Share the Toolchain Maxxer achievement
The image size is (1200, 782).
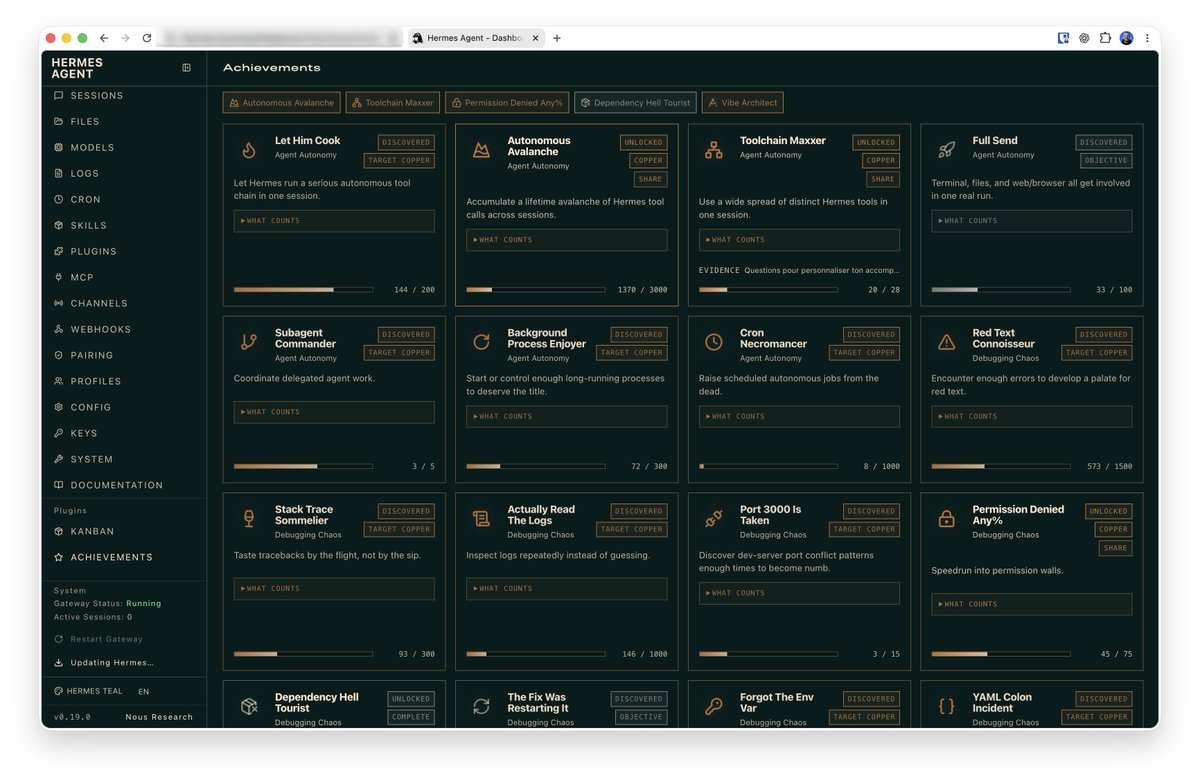coord(883,180)
